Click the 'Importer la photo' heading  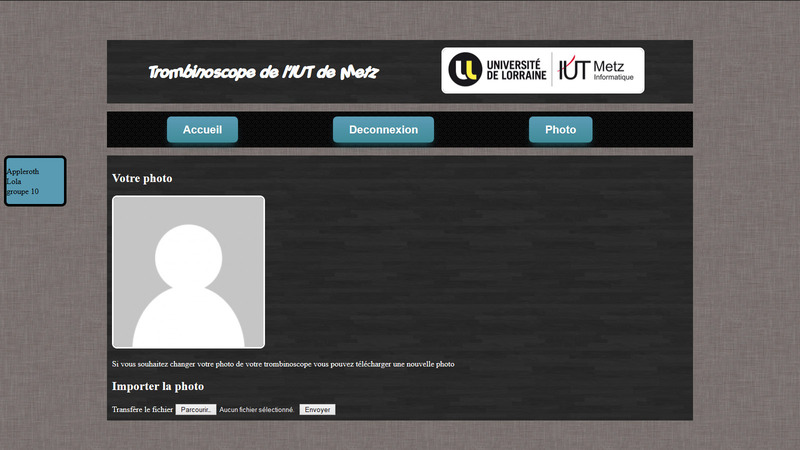click(158, 386)
